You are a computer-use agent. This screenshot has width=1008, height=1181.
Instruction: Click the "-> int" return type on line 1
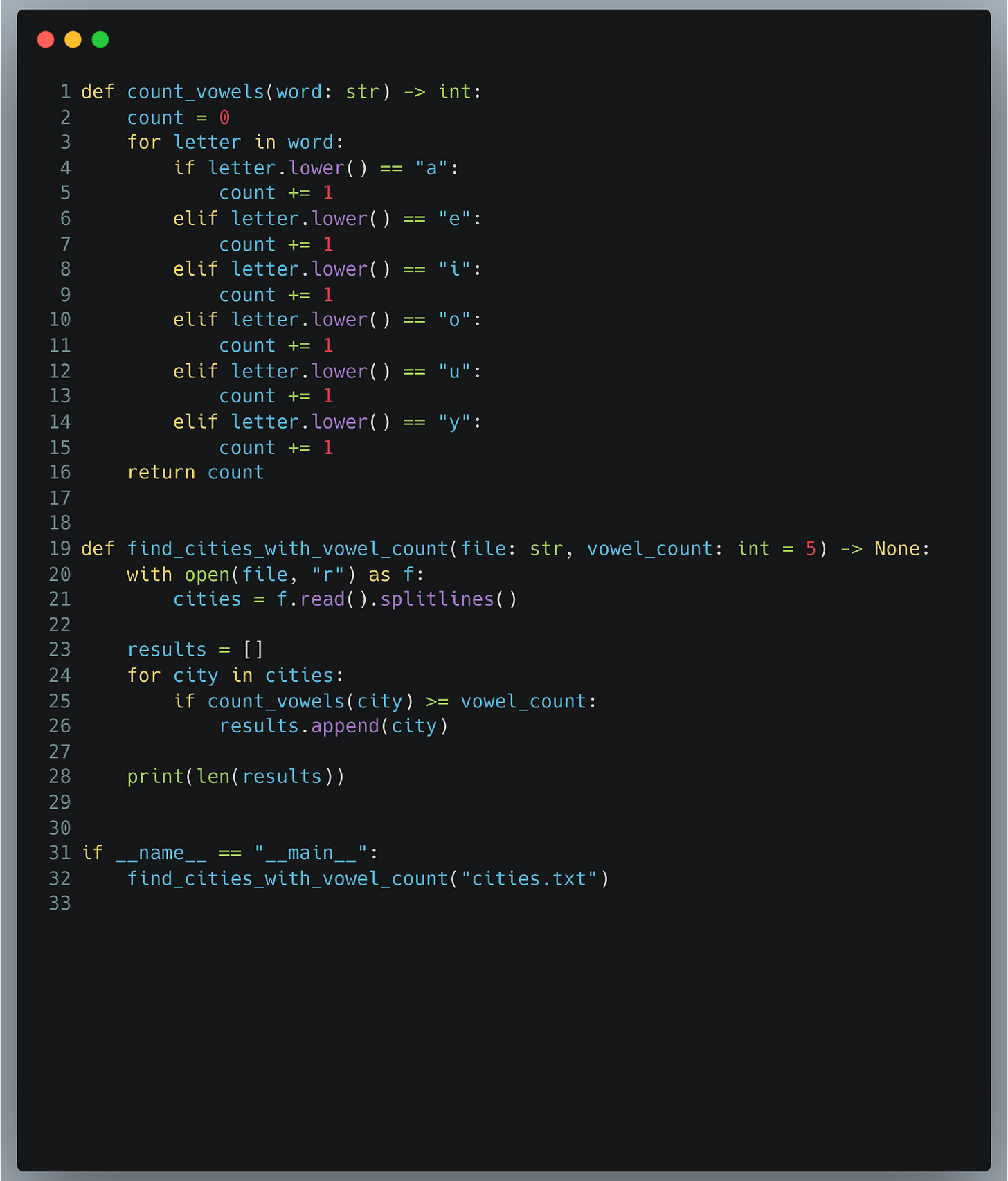point(437,91)
